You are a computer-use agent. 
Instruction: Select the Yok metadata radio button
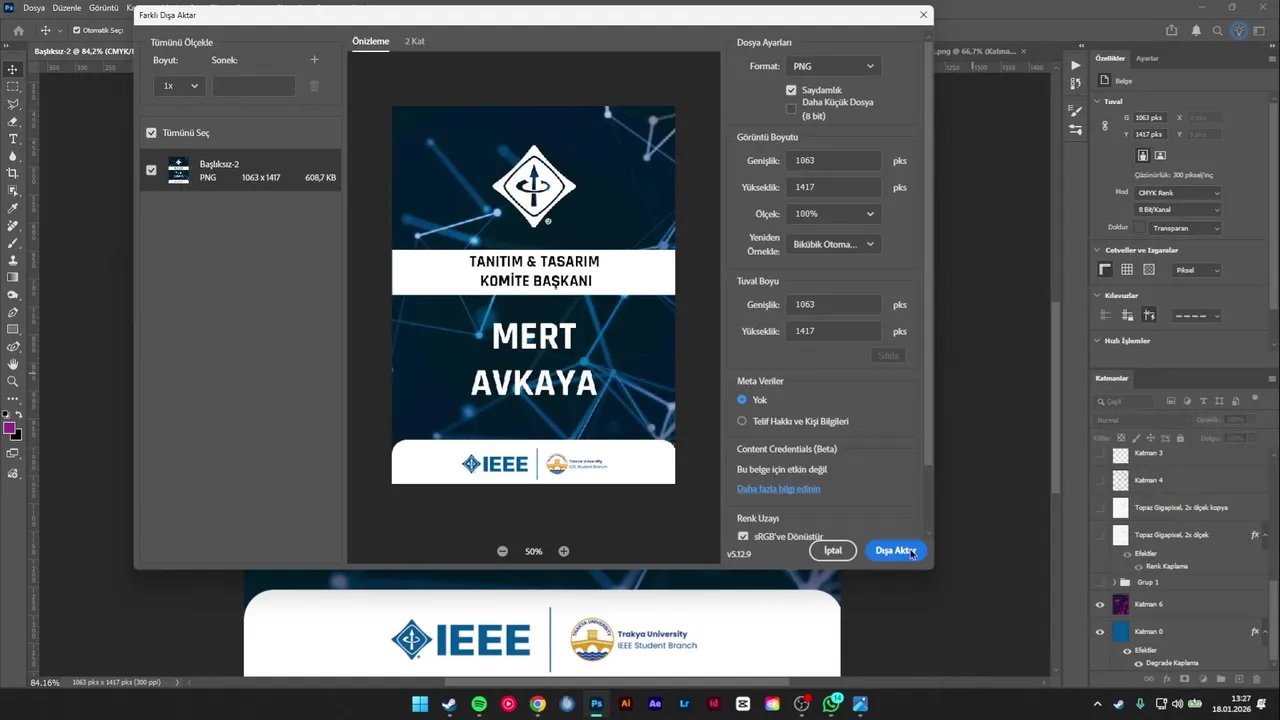coord(742,400)
